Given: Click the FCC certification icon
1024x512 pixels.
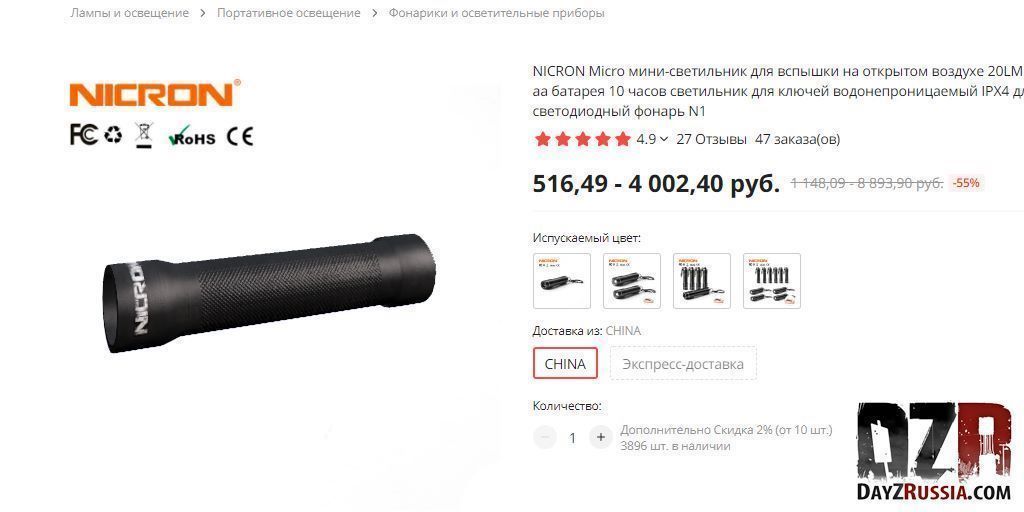Looking at the screenshot, I should coord(84,135).
